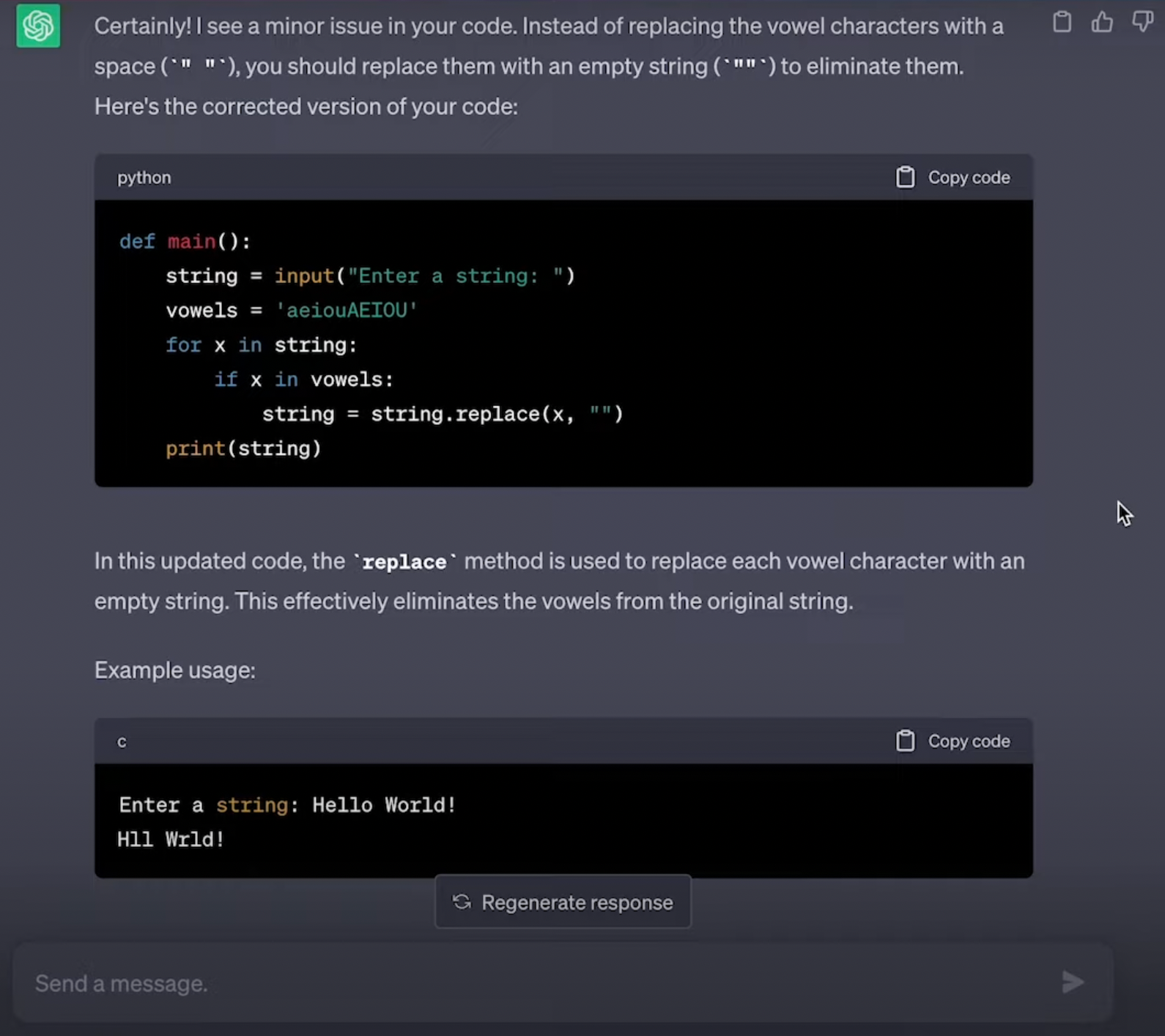
Task: Click the clipboard icon in the python block header
Action: click(x=906, y=177)
